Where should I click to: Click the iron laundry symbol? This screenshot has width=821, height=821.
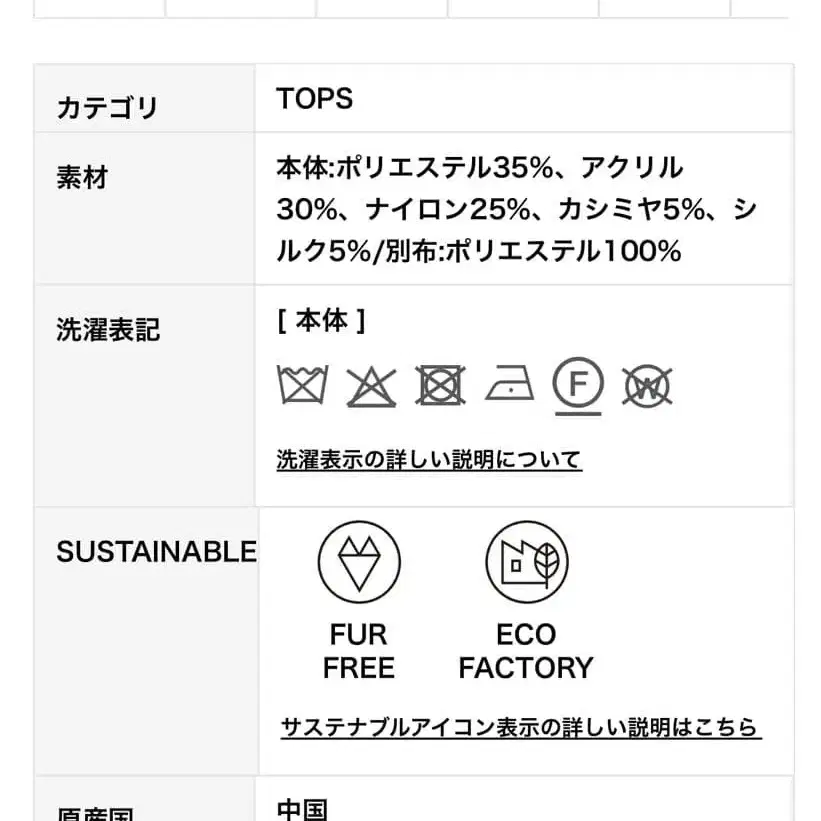[x=510, y=385]
